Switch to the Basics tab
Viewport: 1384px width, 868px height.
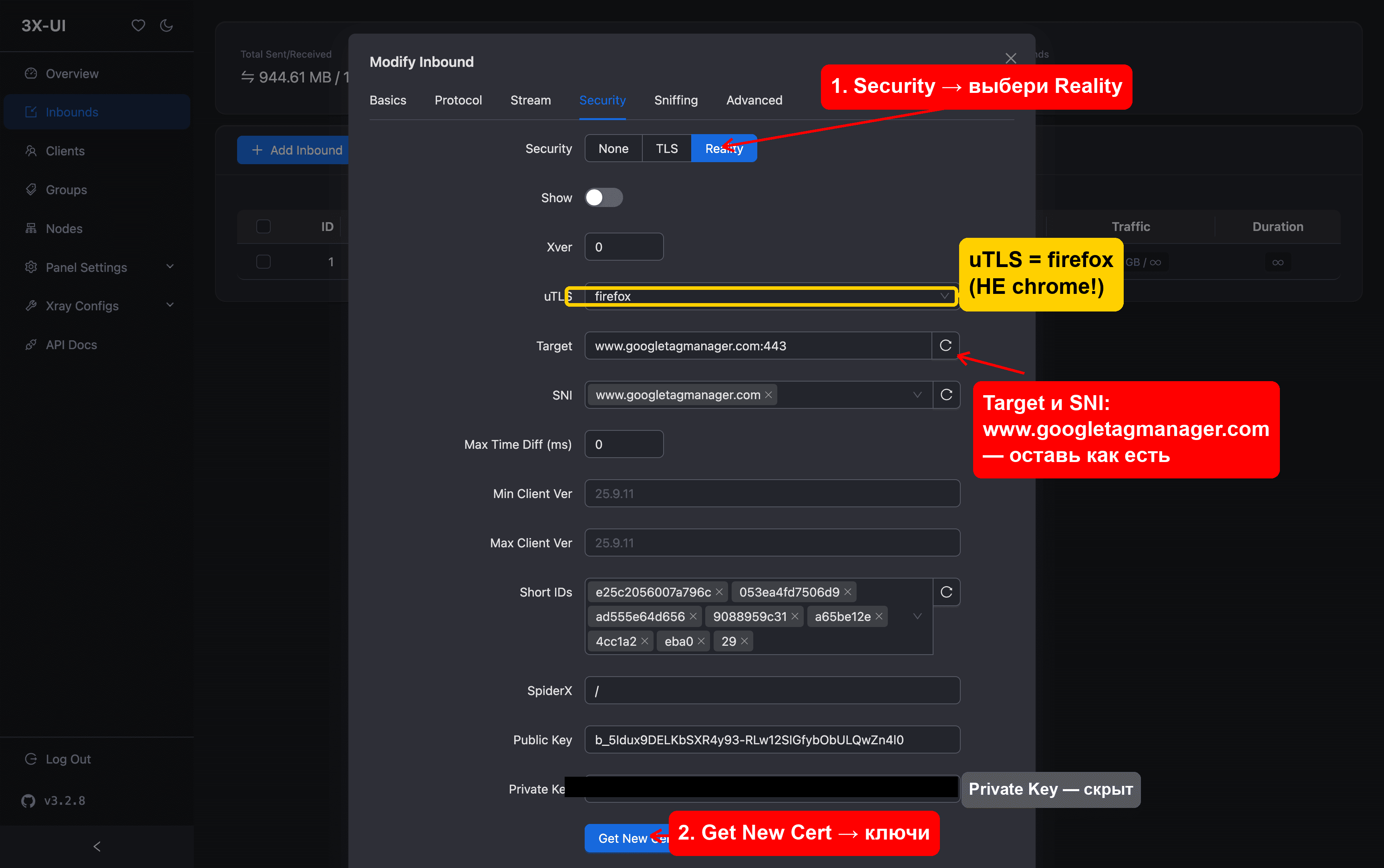coord(388,100)
